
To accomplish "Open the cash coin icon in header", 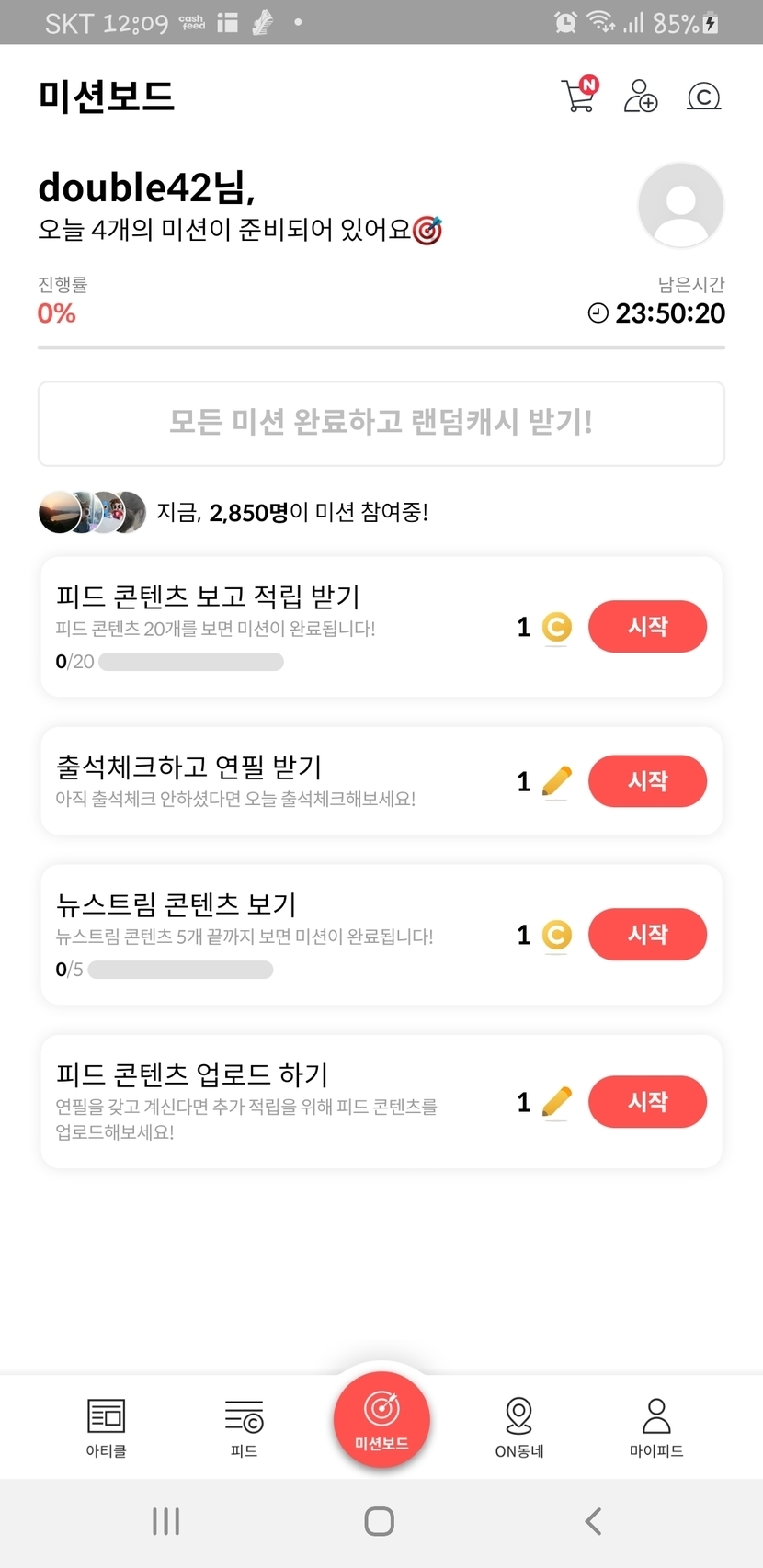I will (703, 96).
